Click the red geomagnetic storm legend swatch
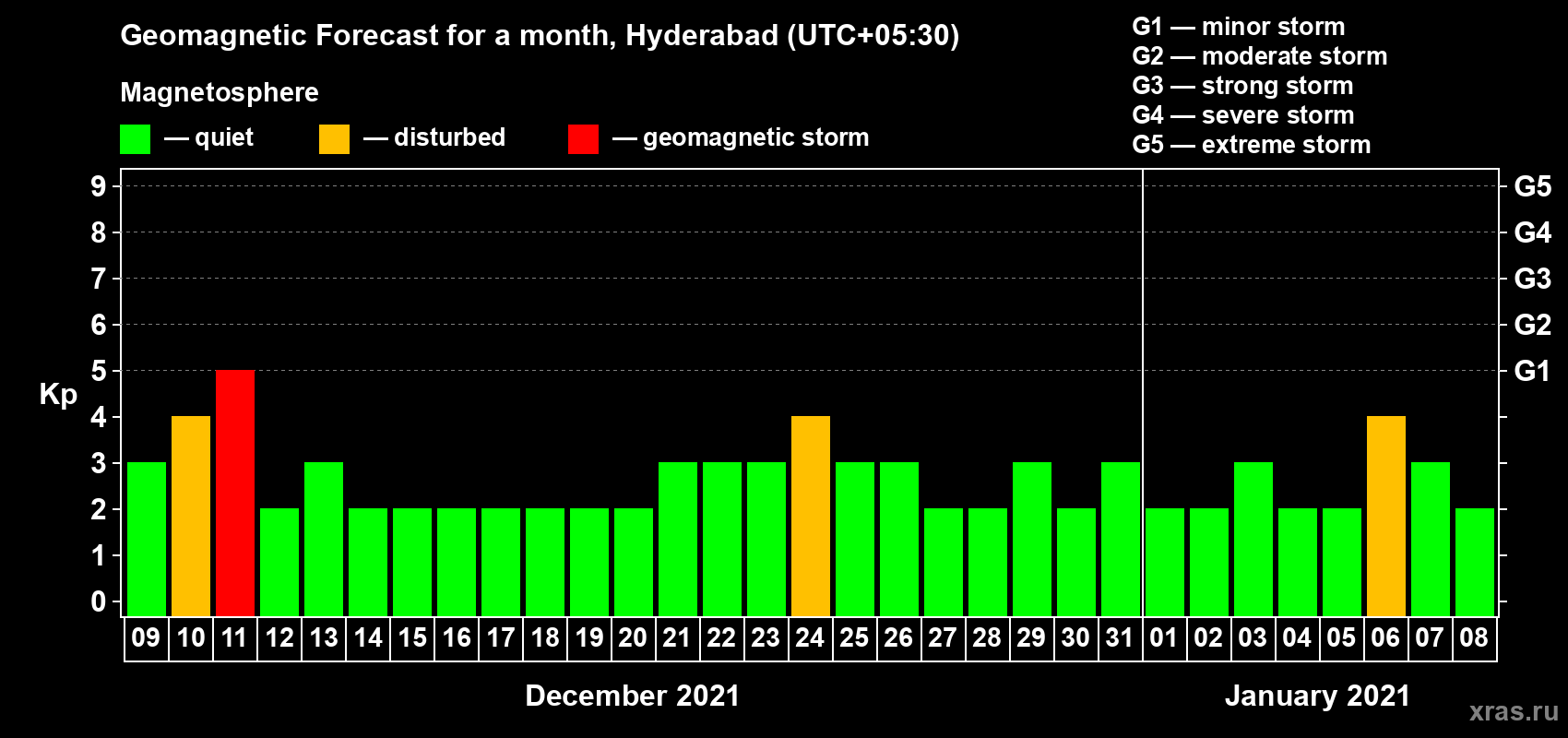Viewport: 1568px width, 738px height. [583, 139]
